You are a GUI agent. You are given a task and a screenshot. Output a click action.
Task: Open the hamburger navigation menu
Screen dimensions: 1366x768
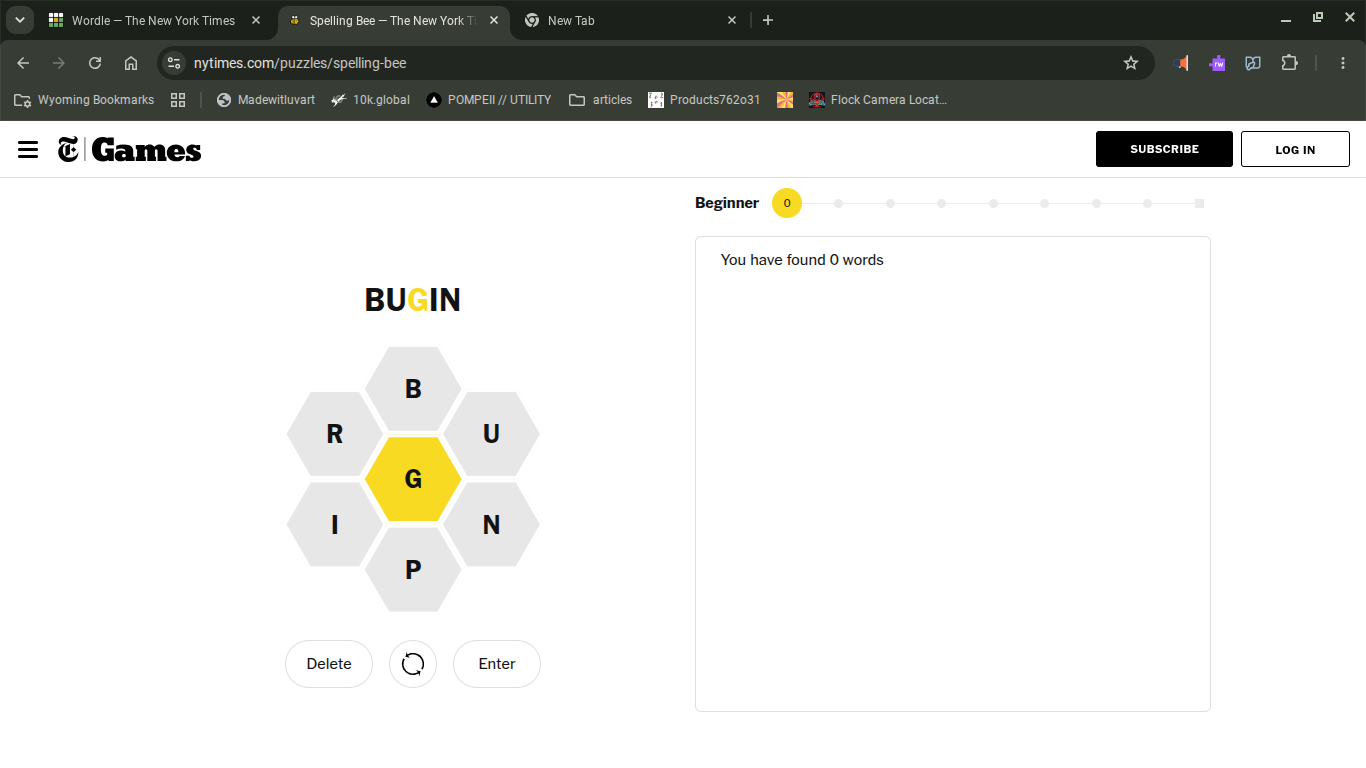28,150
